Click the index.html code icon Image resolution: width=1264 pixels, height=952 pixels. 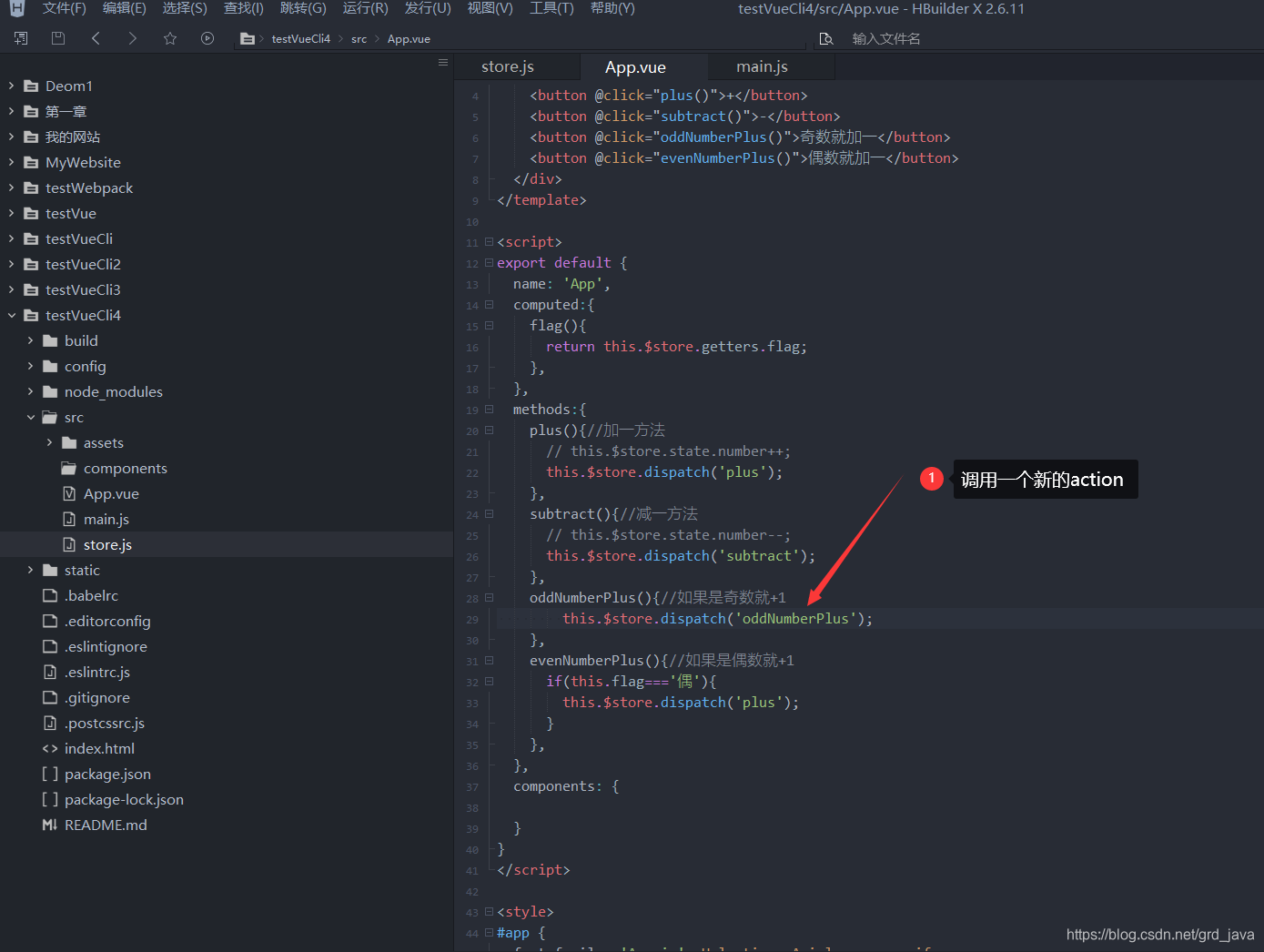coord(50,748)
